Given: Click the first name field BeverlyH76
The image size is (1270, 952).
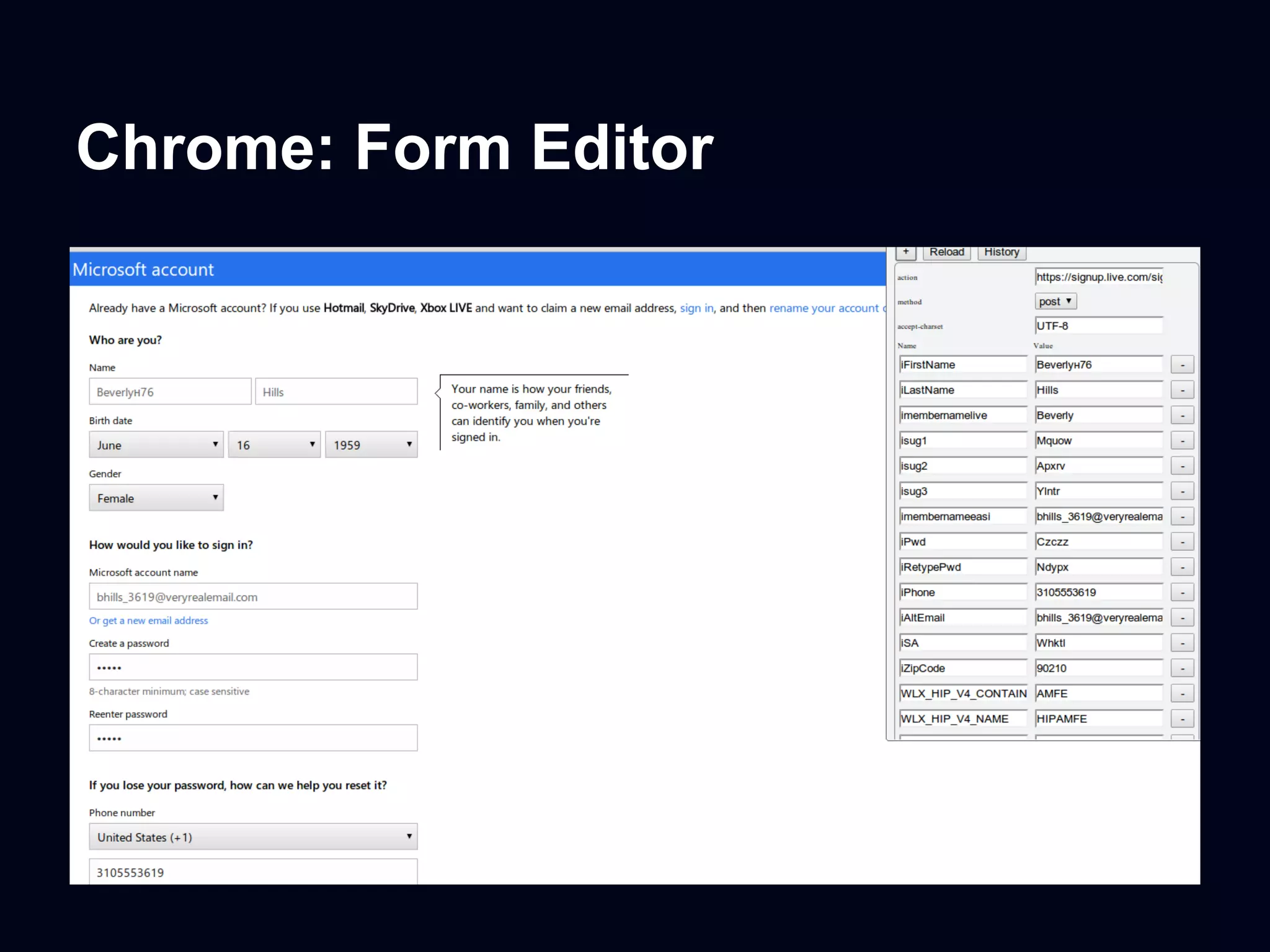Looking at the screenshot, I should [170, 391].
